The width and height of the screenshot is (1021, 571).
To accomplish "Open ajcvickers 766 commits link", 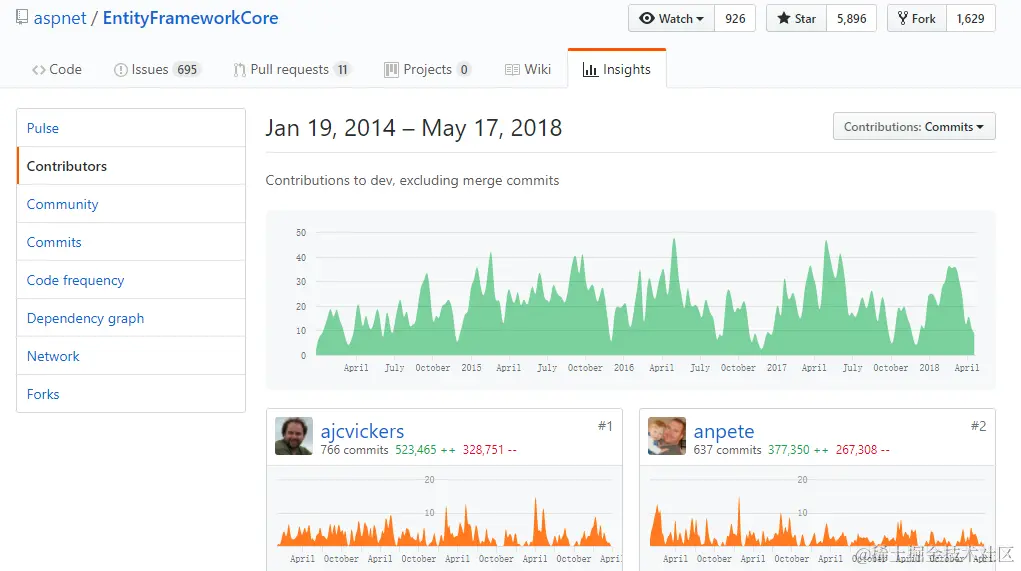I will click(354, 450).
